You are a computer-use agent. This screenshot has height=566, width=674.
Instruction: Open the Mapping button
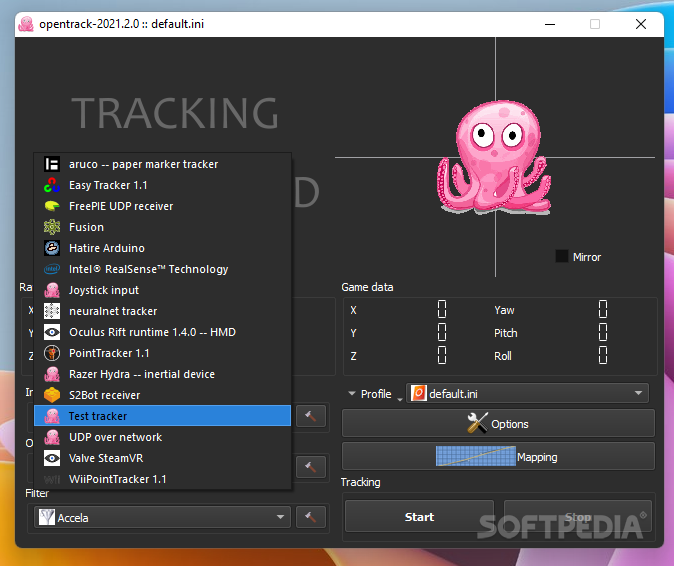pyautogui.click(x=498, y=456)
